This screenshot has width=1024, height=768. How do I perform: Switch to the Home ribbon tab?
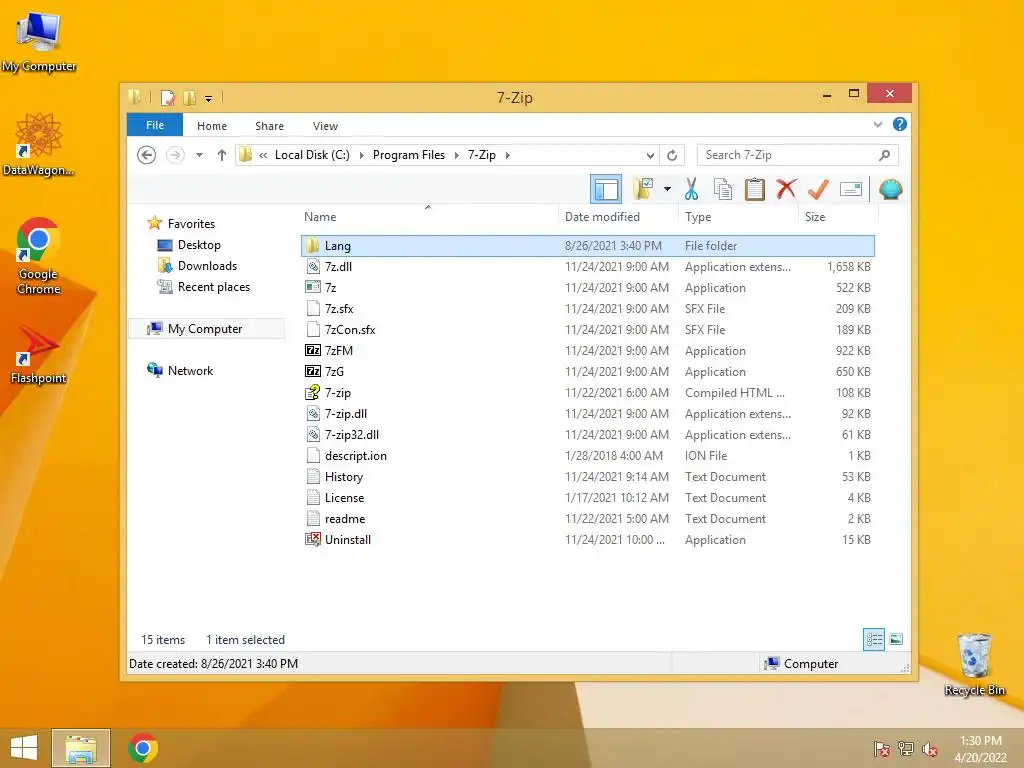coord(212,126)
